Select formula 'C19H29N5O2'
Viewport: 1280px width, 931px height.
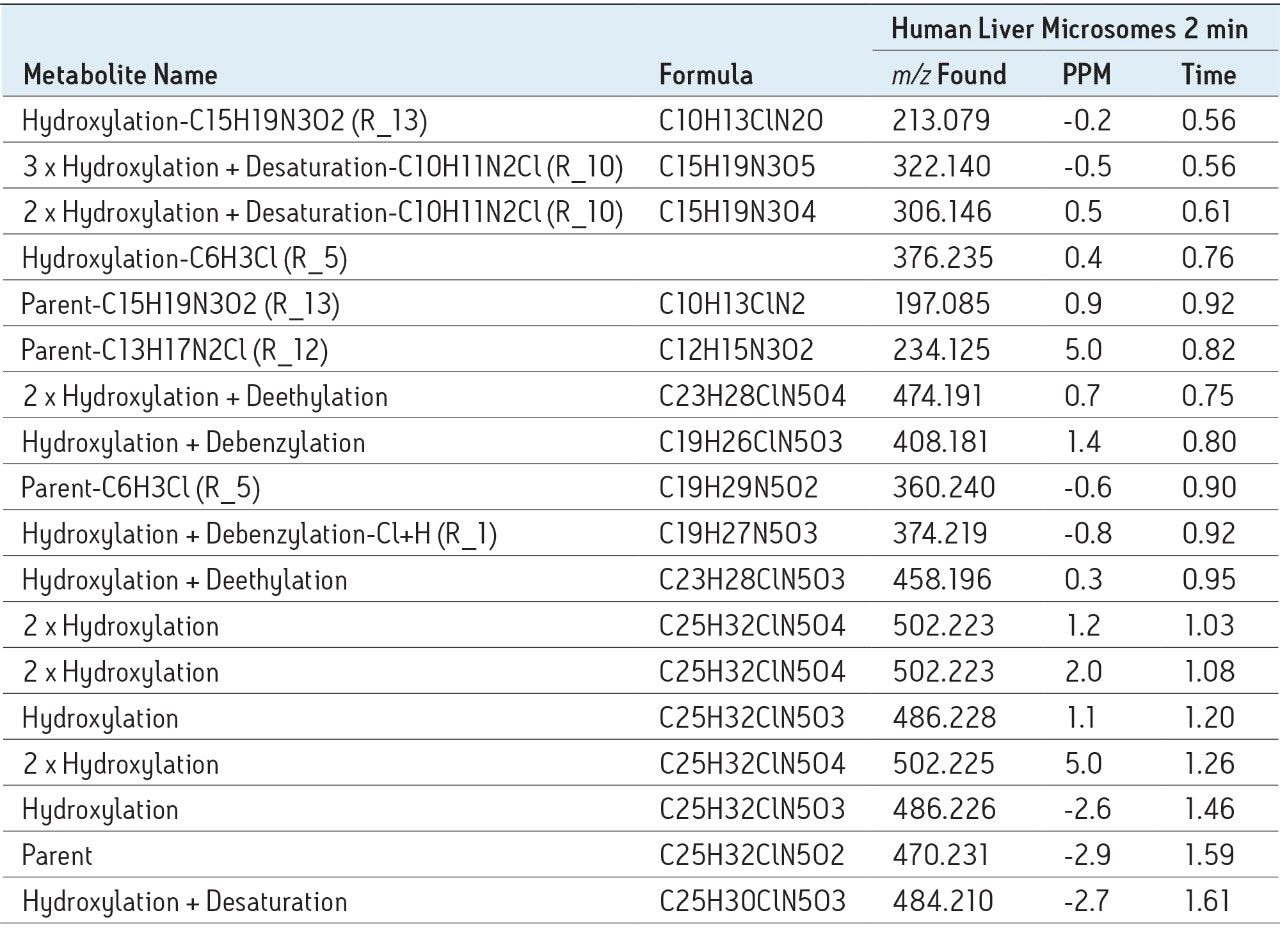(738, 489)
